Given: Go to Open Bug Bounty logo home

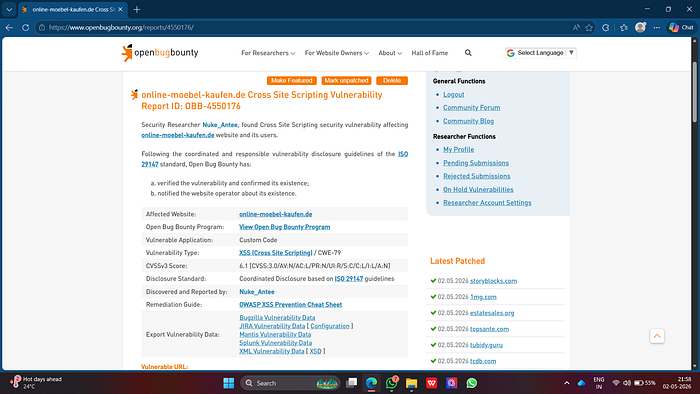Looking at the screenshot, I should tap(160, 53).
